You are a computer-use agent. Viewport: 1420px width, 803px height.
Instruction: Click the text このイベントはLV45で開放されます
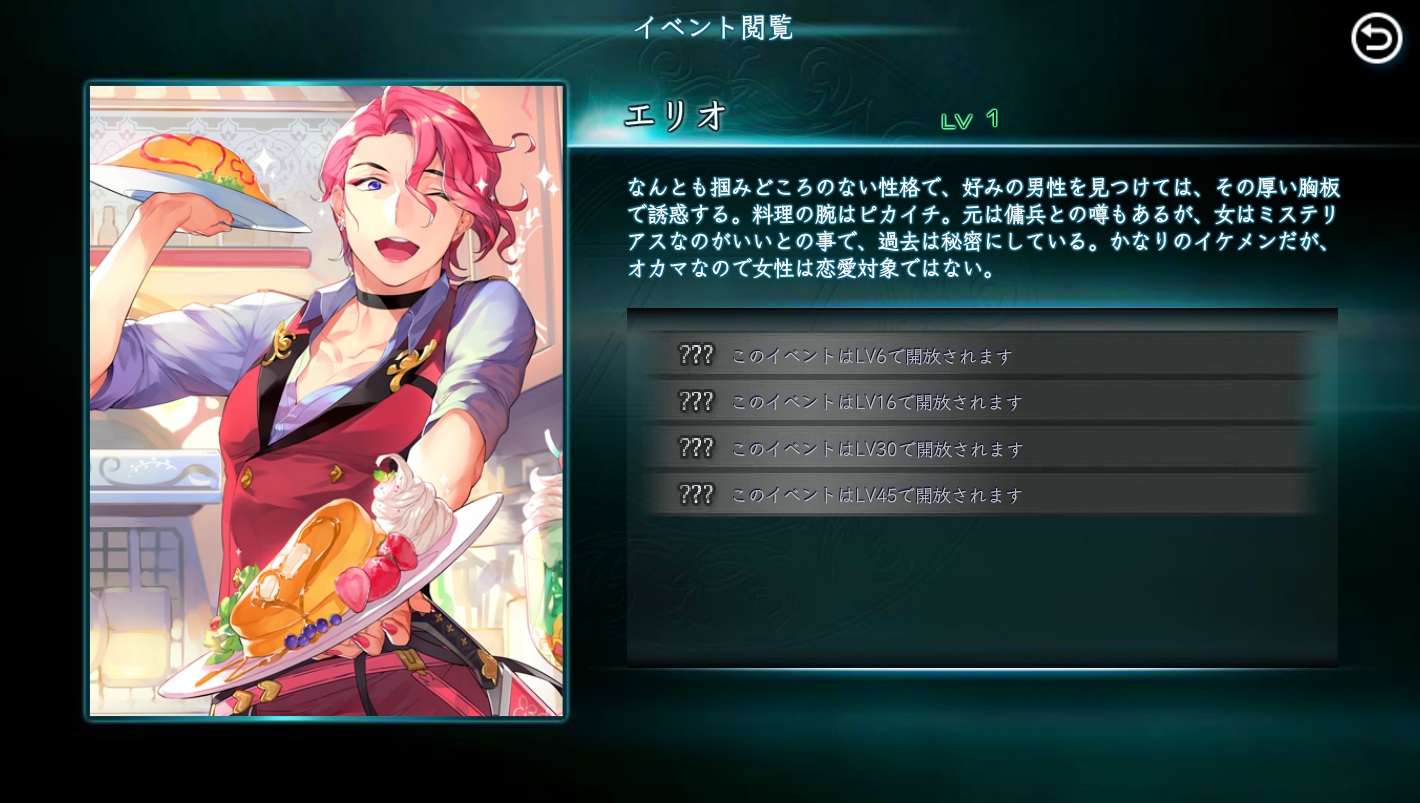[877, 495]
